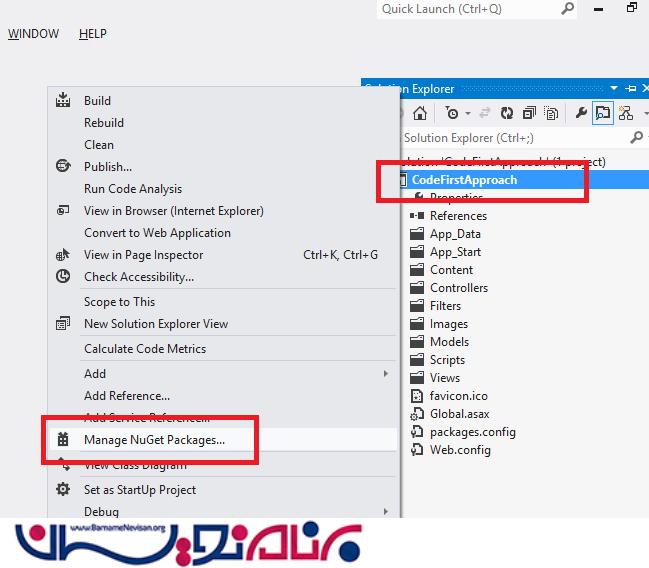The height and width of the screenshot is (568, 649).
Task: Click the Refresh icon in Solution Explorer toolbar
Action: [x=507, y=113]
